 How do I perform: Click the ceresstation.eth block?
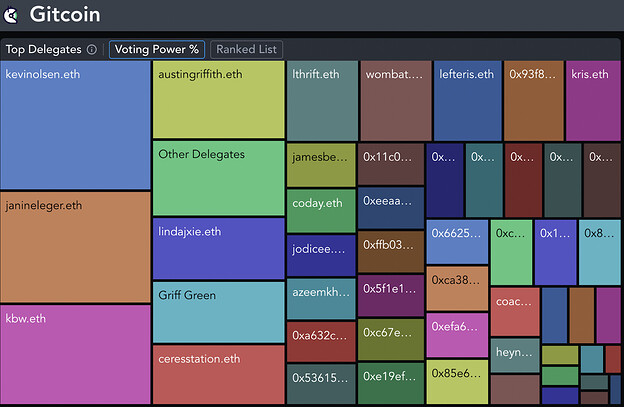click(x=218, y=374)
